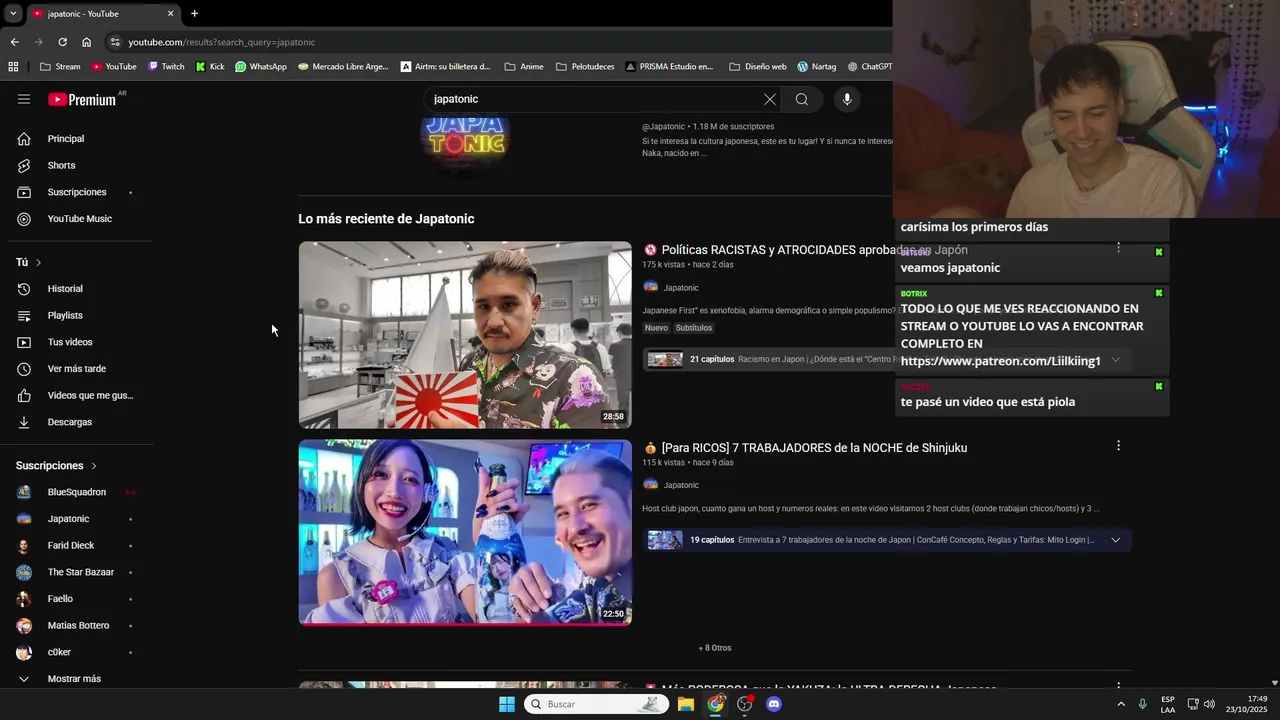Image resolution: width=1280 pixels, height=720 pixels.
Task: Open the Nartag bookmark
Action: coord(816,67)
